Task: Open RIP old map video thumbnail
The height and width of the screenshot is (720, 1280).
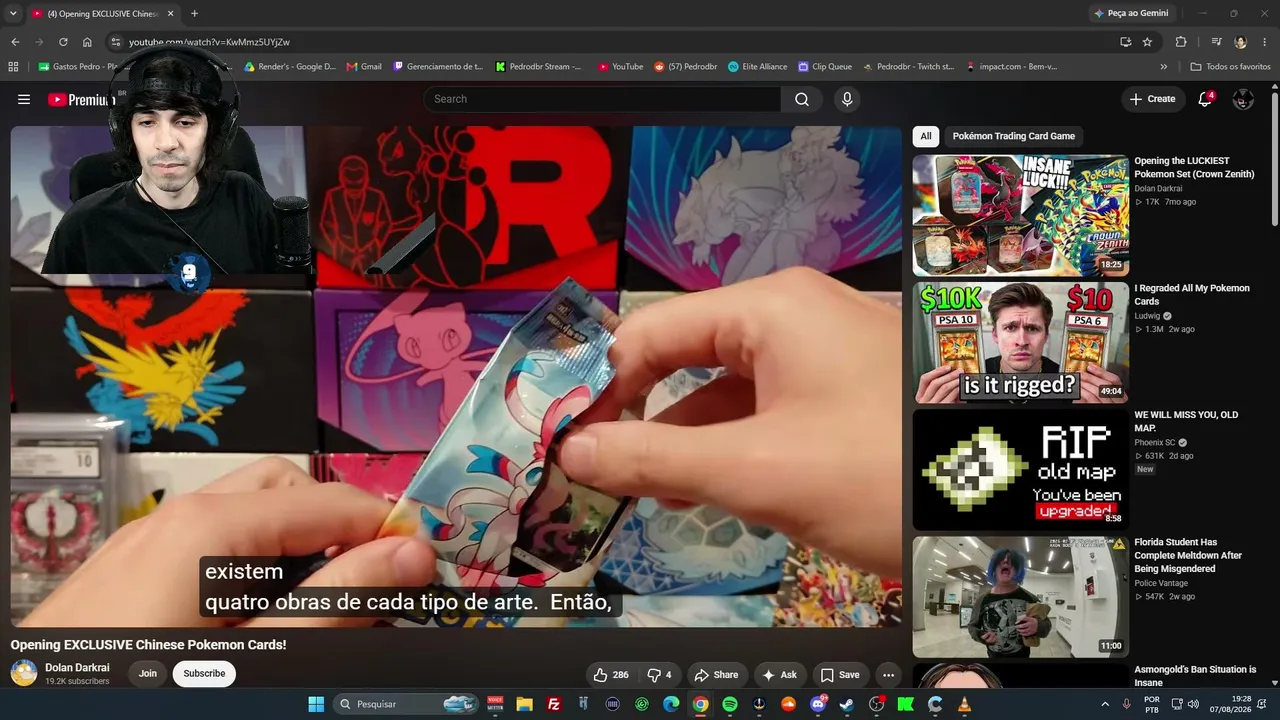Action: tap(1020, 469)
